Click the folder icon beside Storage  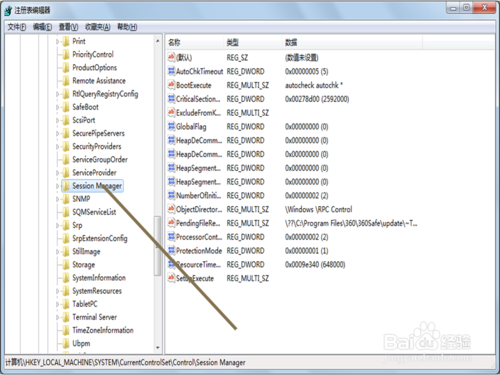(x=66, y=265)
